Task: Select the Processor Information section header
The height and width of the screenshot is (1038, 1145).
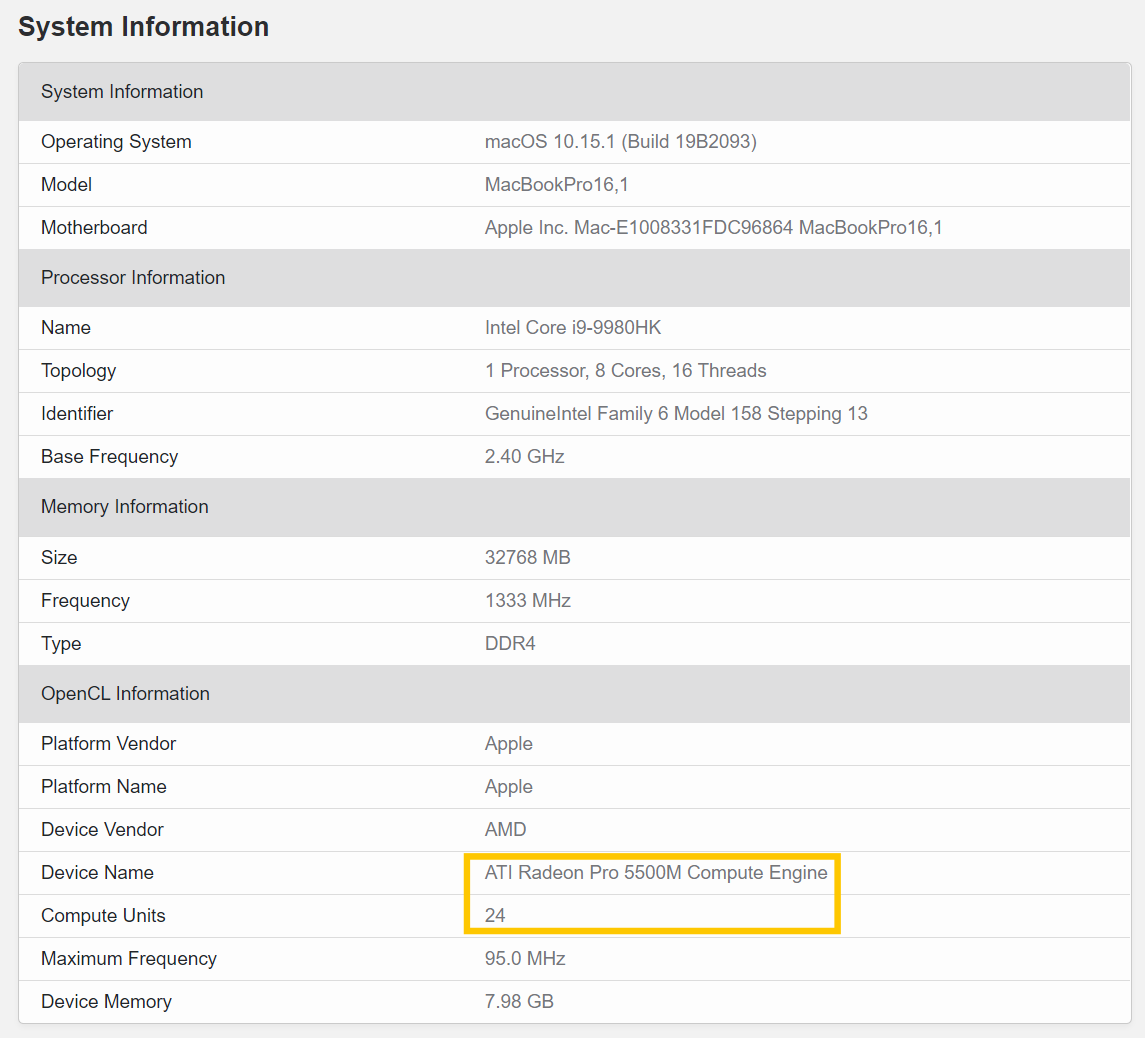Action: click(x=133, y=278)
